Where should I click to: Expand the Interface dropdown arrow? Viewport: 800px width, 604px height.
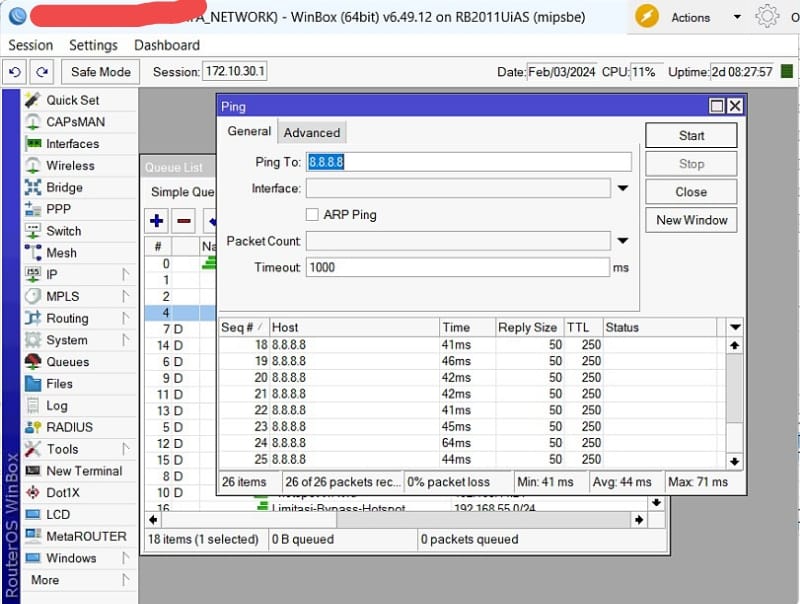click(622, 188)
